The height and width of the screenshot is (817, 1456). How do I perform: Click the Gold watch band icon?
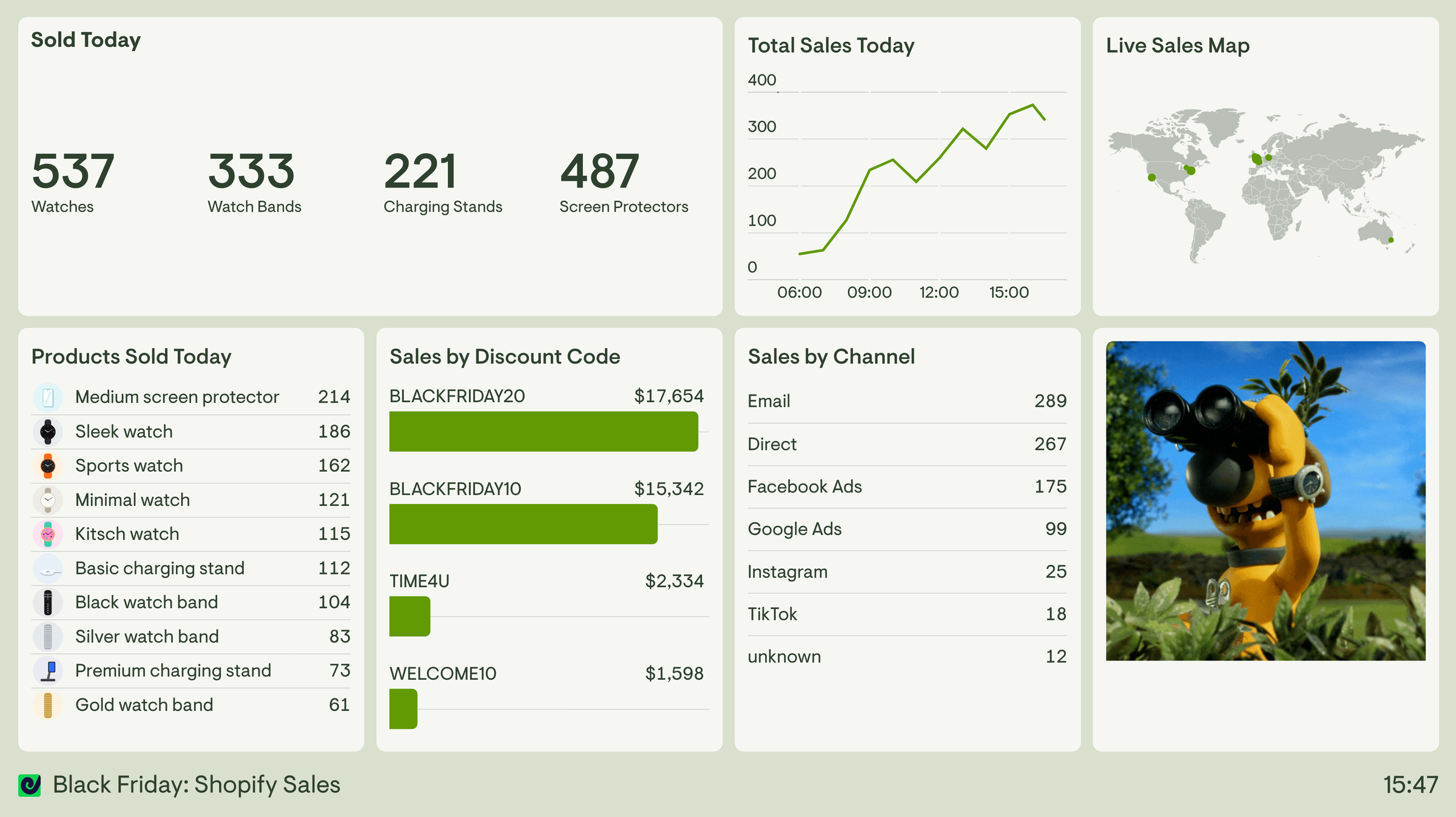48,705
